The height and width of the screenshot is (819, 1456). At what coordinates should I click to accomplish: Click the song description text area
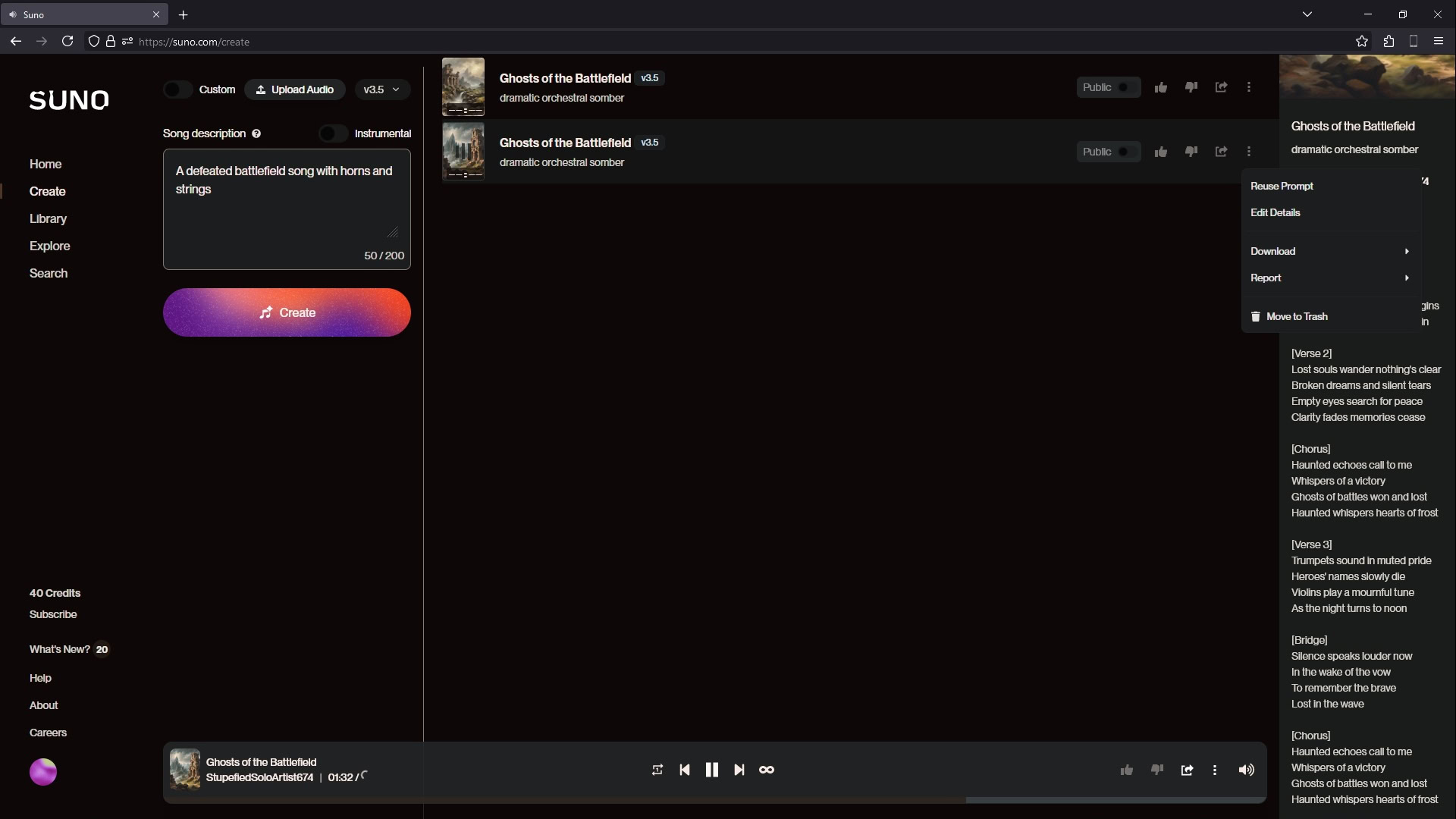point(286,201)
